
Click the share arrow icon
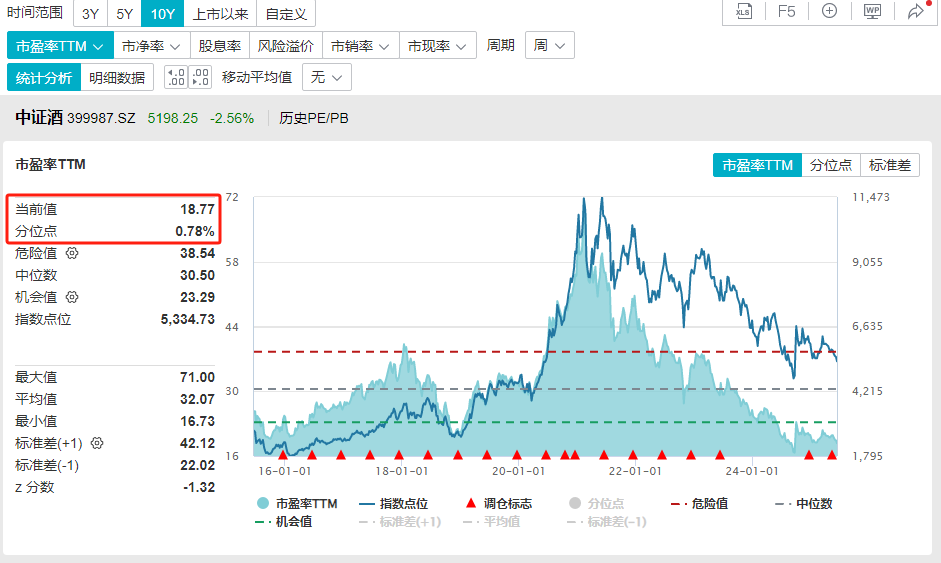(x=915, y=11)
